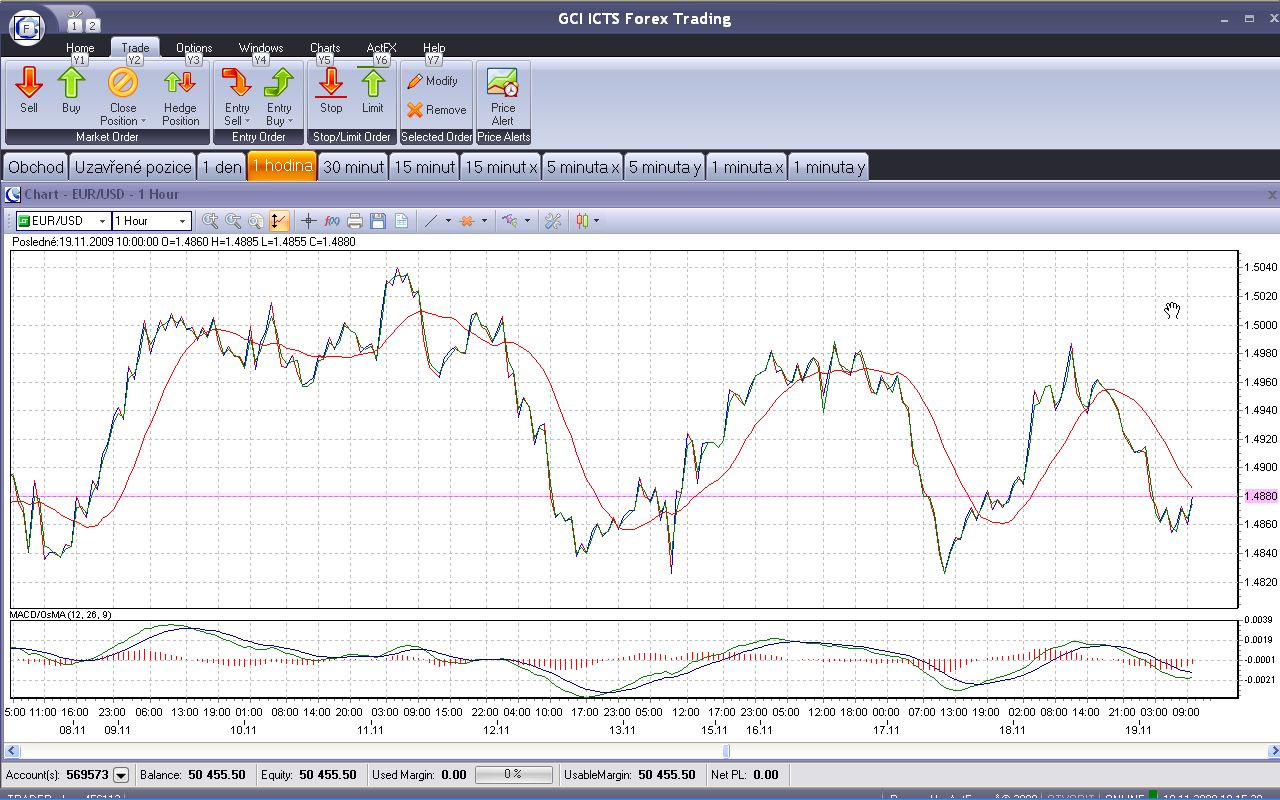This screenshot has width=1280, height=800.
Task: Switch to the 1 minuta y tab
Action: tap(829, 167)
